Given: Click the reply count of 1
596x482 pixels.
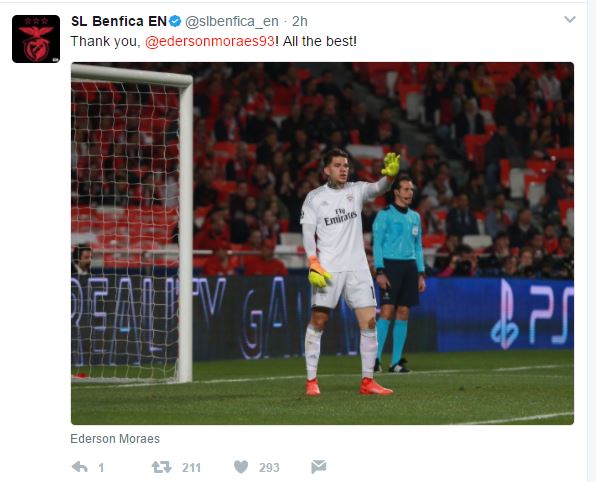Looking at the screenshot, I should (x=101, y=467).
